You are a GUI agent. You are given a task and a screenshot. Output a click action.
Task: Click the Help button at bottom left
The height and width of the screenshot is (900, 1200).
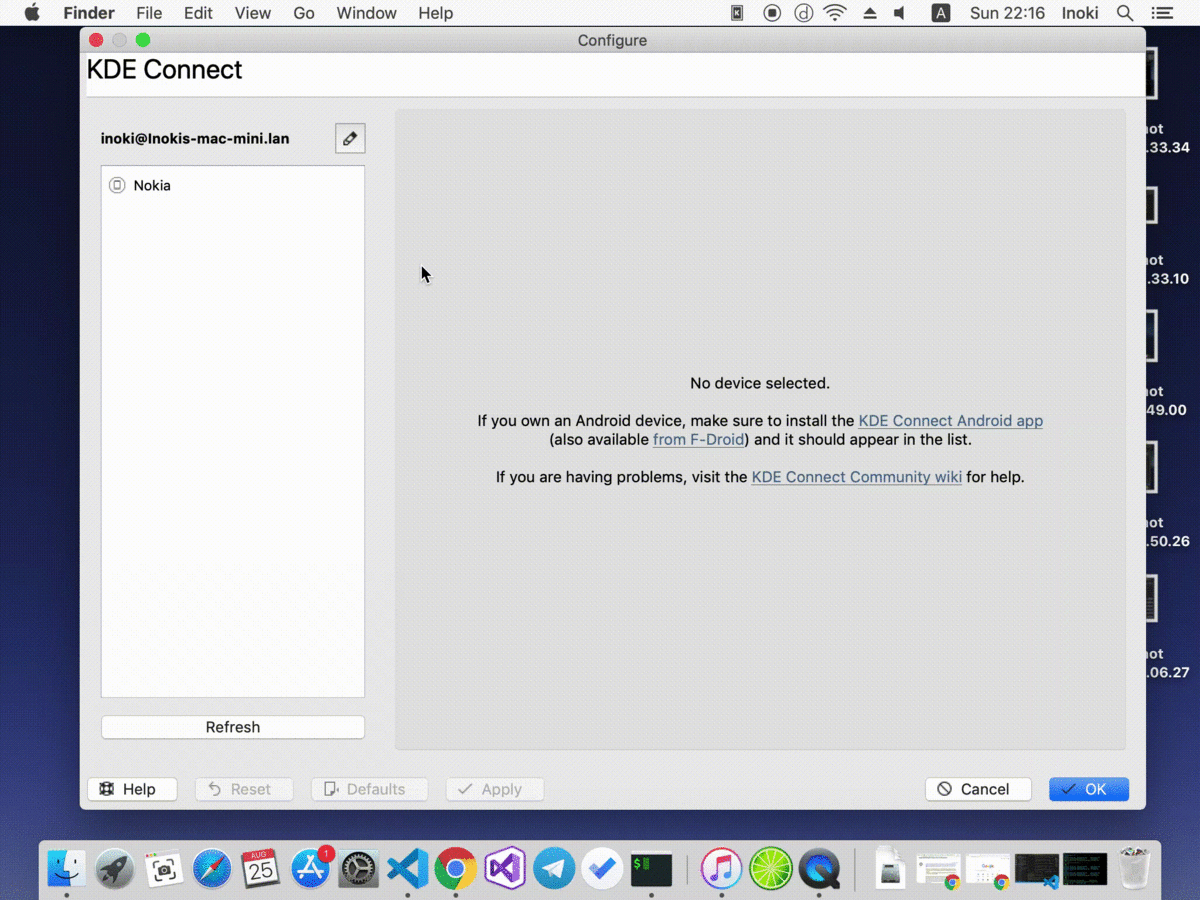coord(132,789)
